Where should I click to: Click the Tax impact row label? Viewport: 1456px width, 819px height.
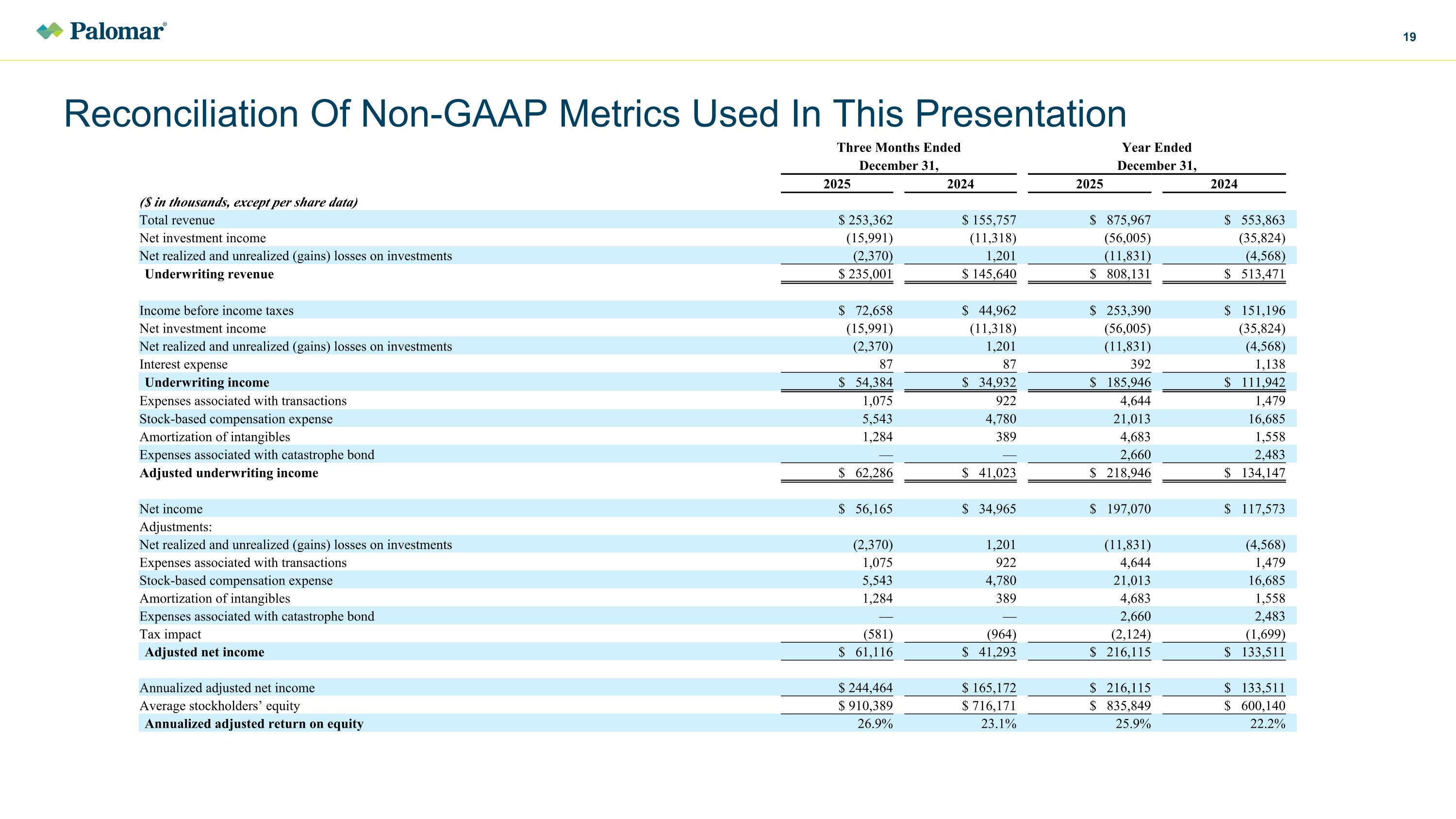click(170, 634)
